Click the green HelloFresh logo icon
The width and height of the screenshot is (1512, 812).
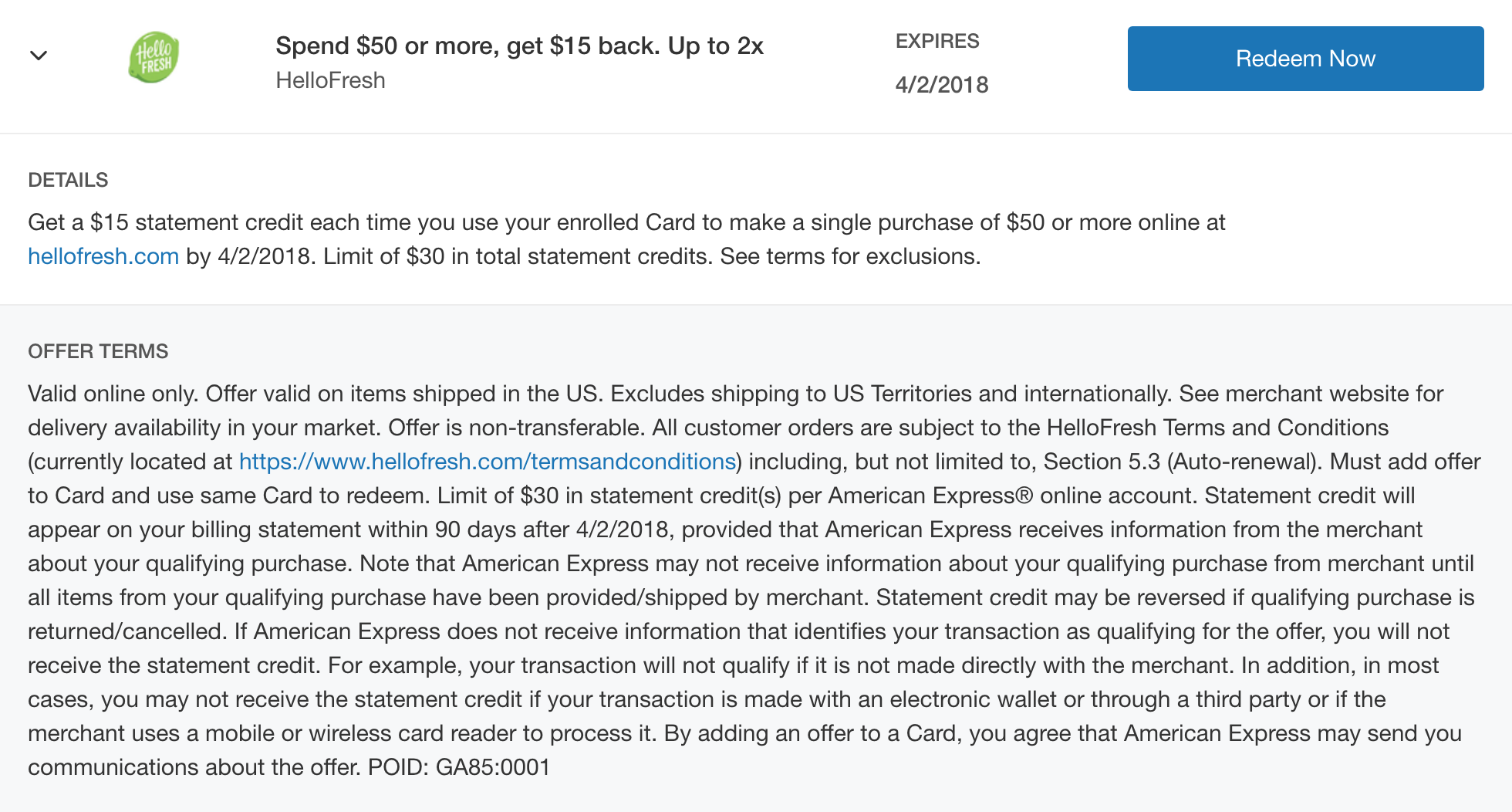[154, 57]
